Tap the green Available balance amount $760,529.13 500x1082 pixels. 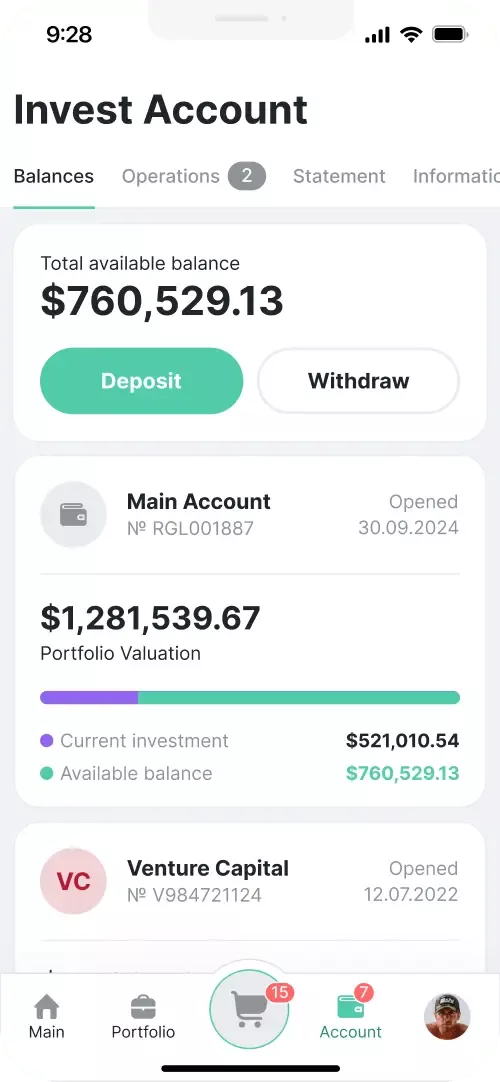pyautogui.click(x=402, y=774)
